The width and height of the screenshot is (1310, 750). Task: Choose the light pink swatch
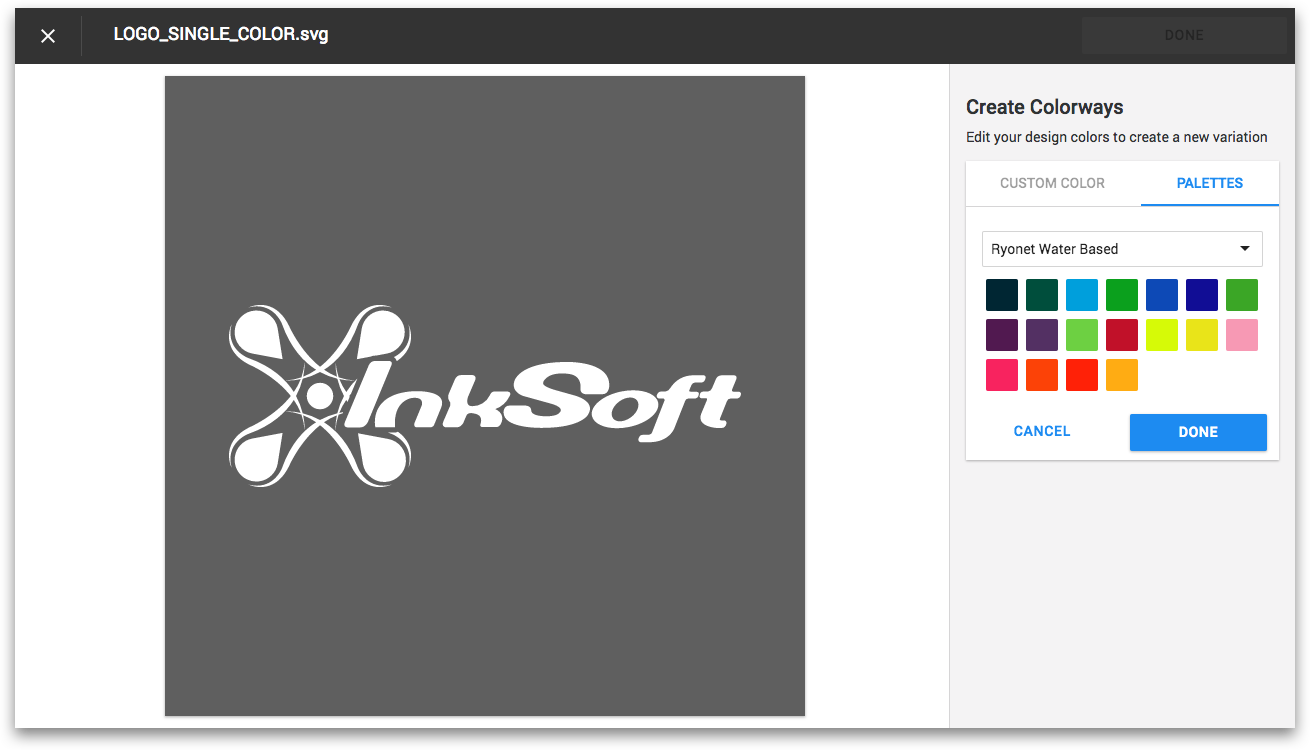[x=1242, y=335]
